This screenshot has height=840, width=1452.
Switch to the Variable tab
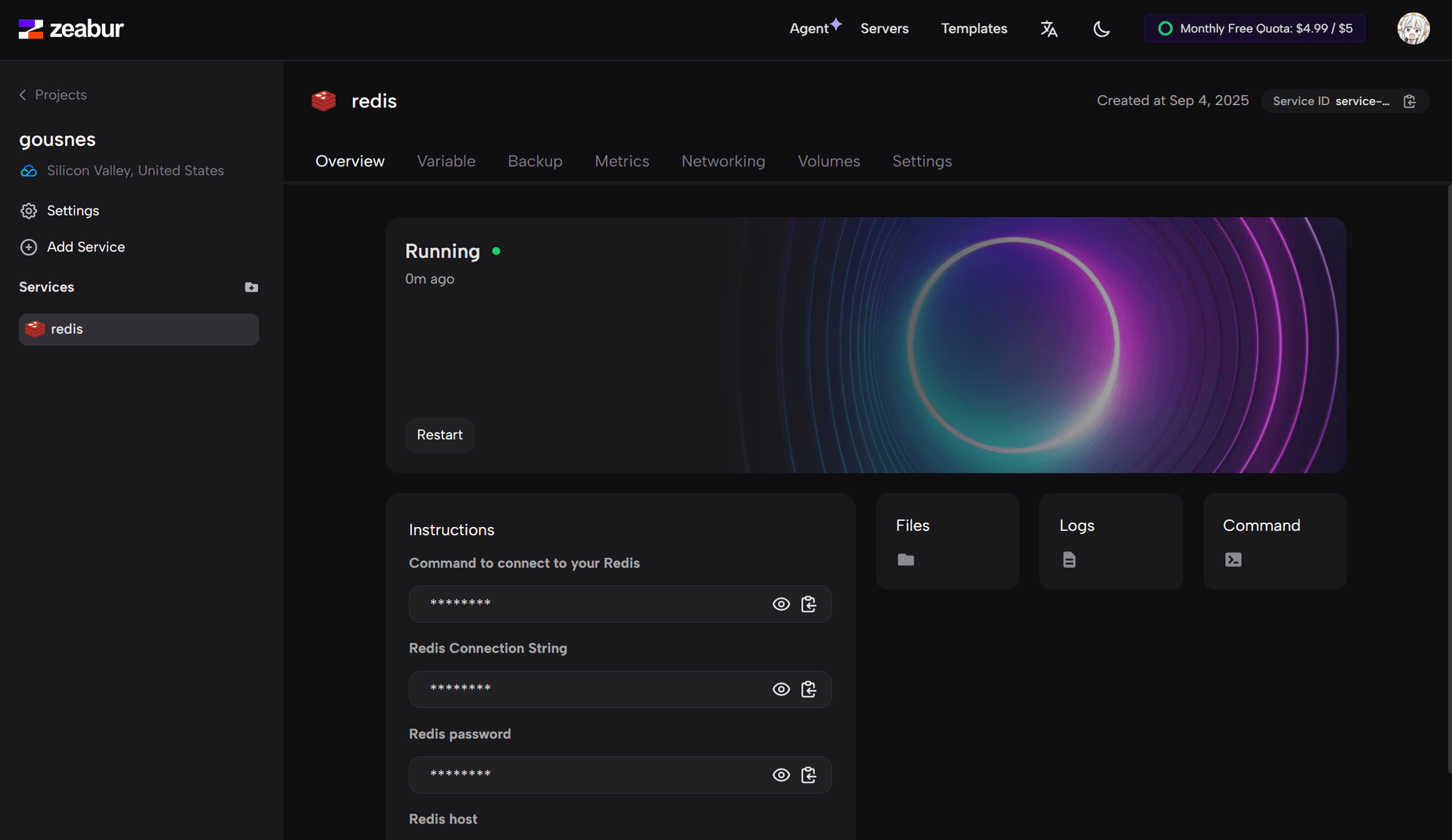[x=446, y=161]
